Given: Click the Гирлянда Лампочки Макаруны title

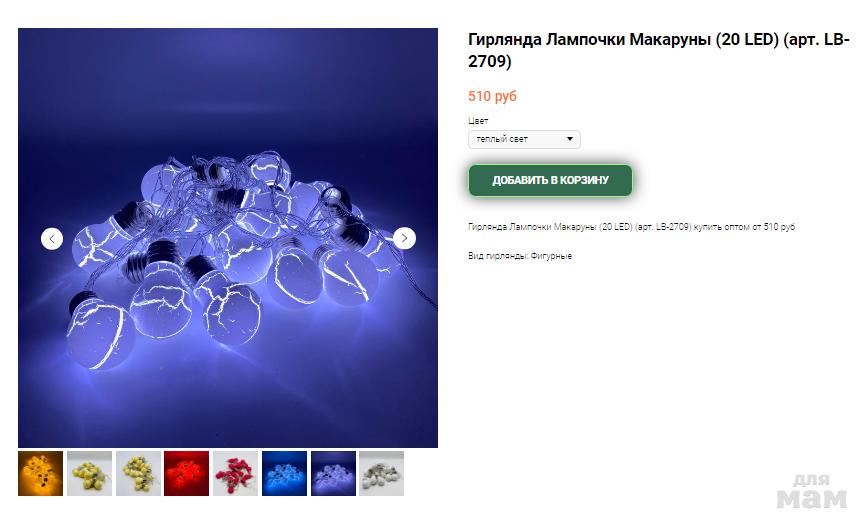Looking at the screenshot, I should click(659, 50).
